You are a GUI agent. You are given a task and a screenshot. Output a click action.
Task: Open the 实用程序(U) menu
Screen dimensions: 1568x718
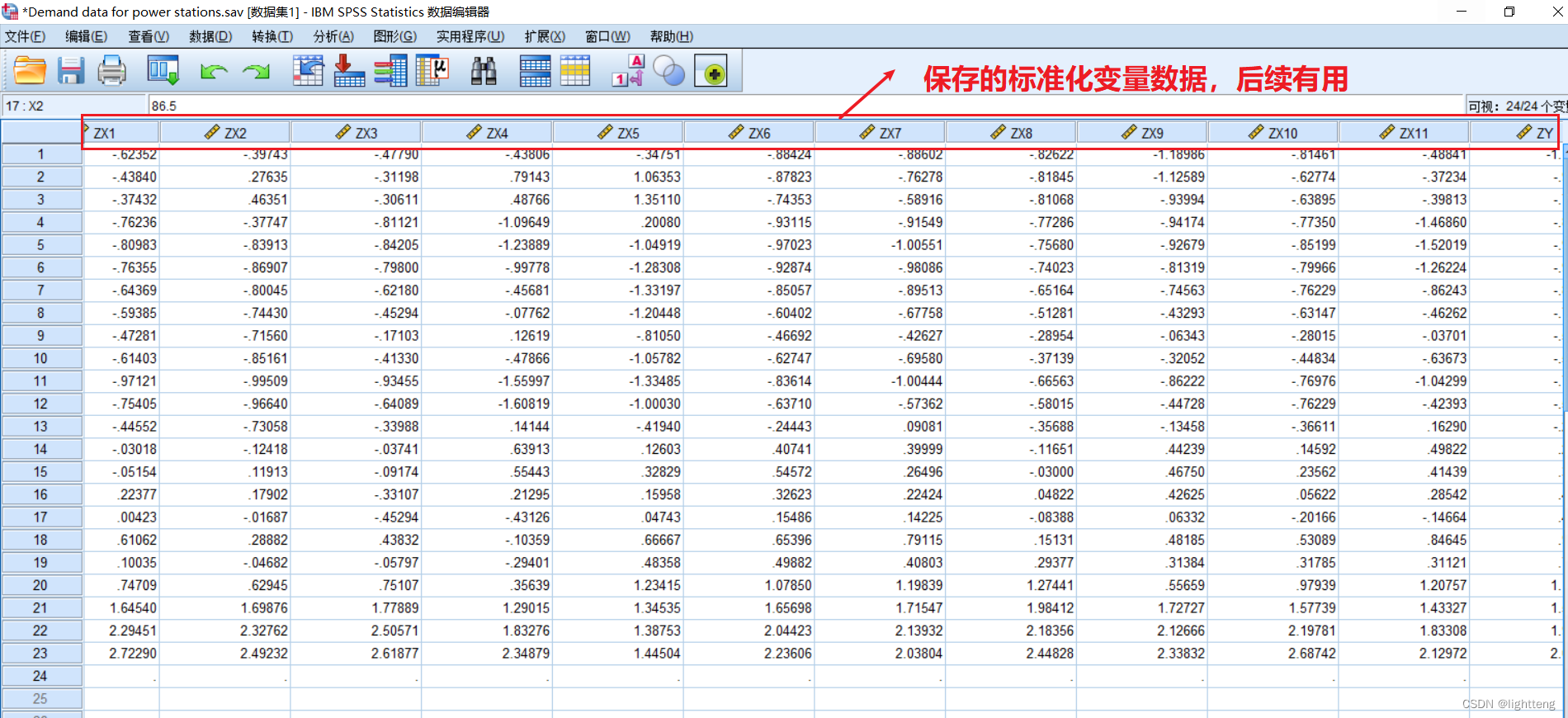pos(470,36)
